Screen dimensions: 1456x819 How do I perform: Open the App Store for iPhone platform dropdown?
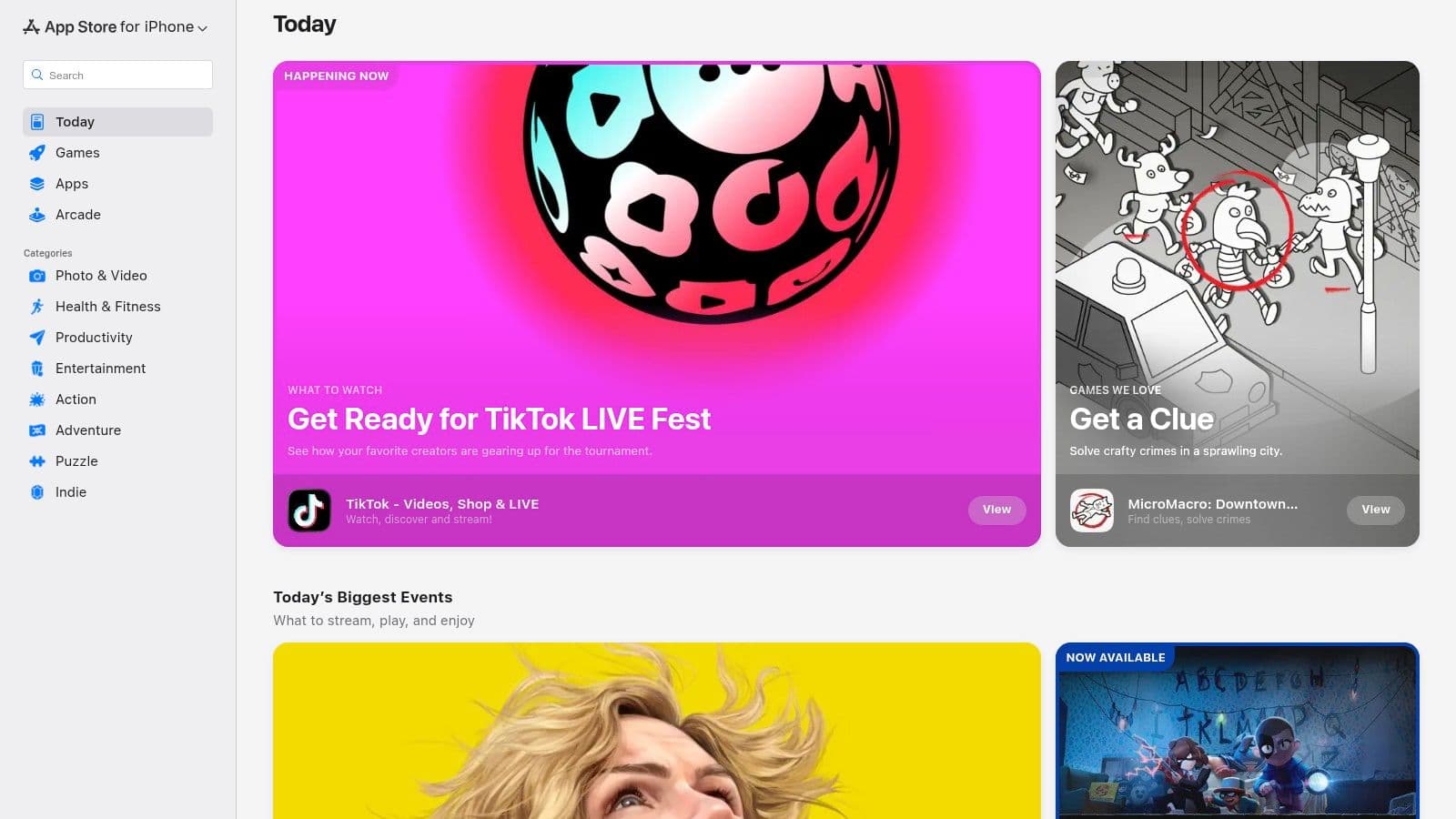coord(115,27)
